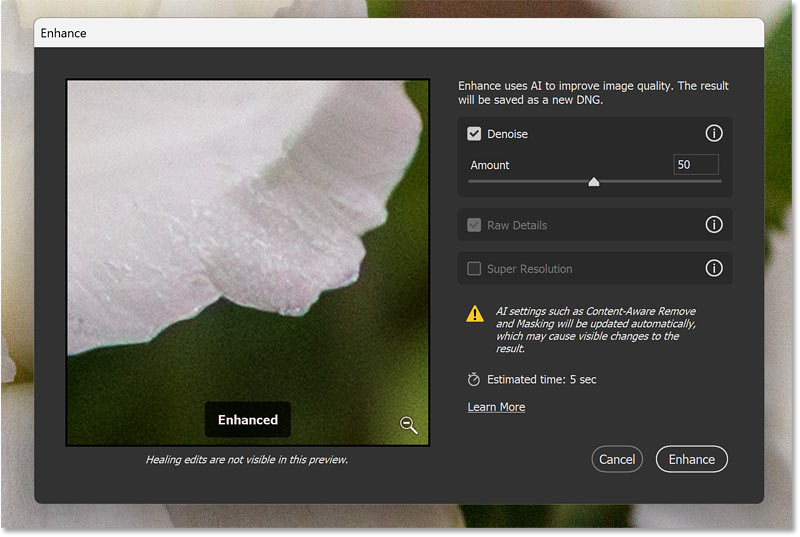Click the Estimated time: 5 sec text

pos(541,380)
